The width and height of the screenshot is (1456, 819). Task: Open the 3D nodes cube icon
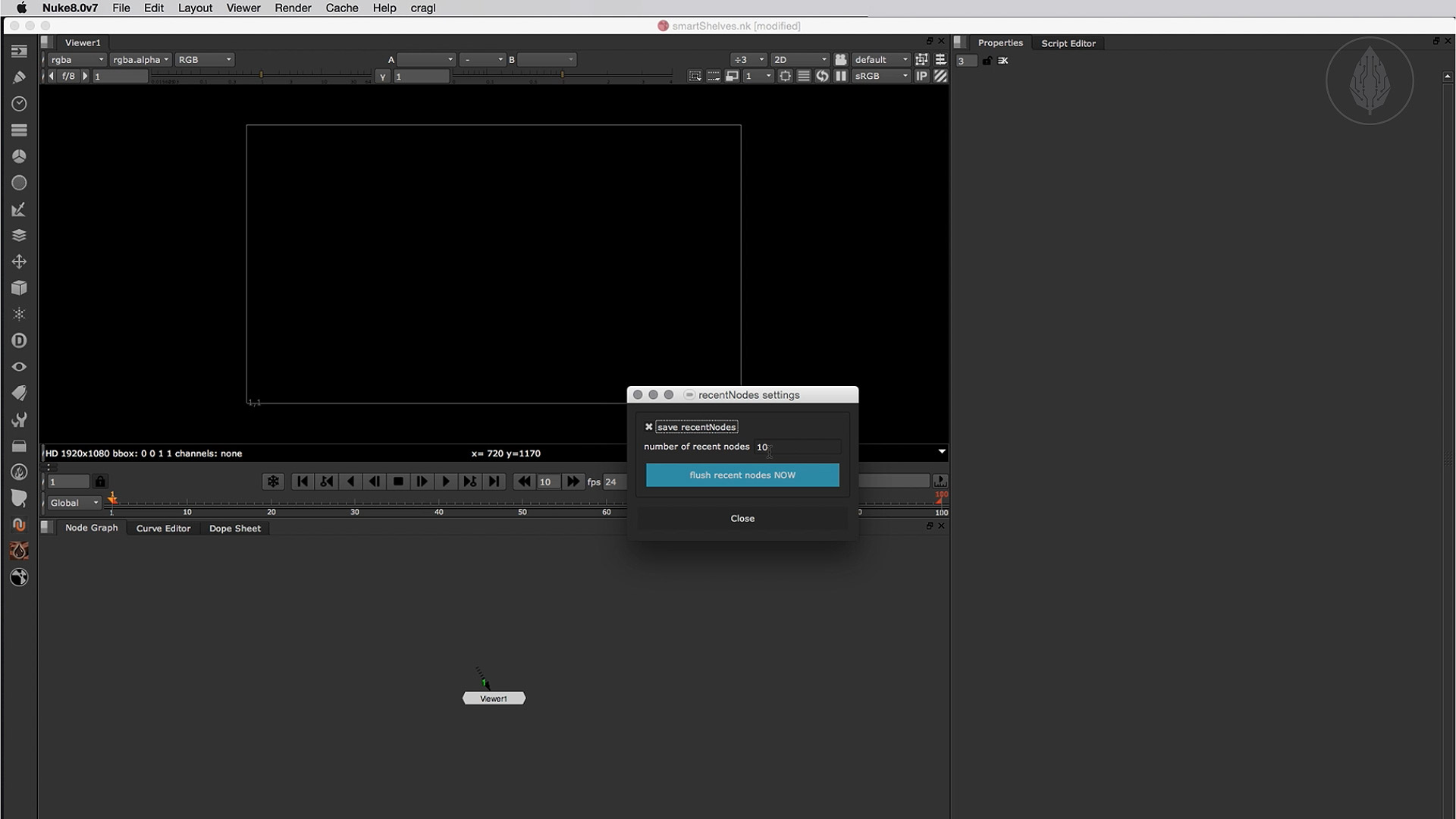point(19,288)
